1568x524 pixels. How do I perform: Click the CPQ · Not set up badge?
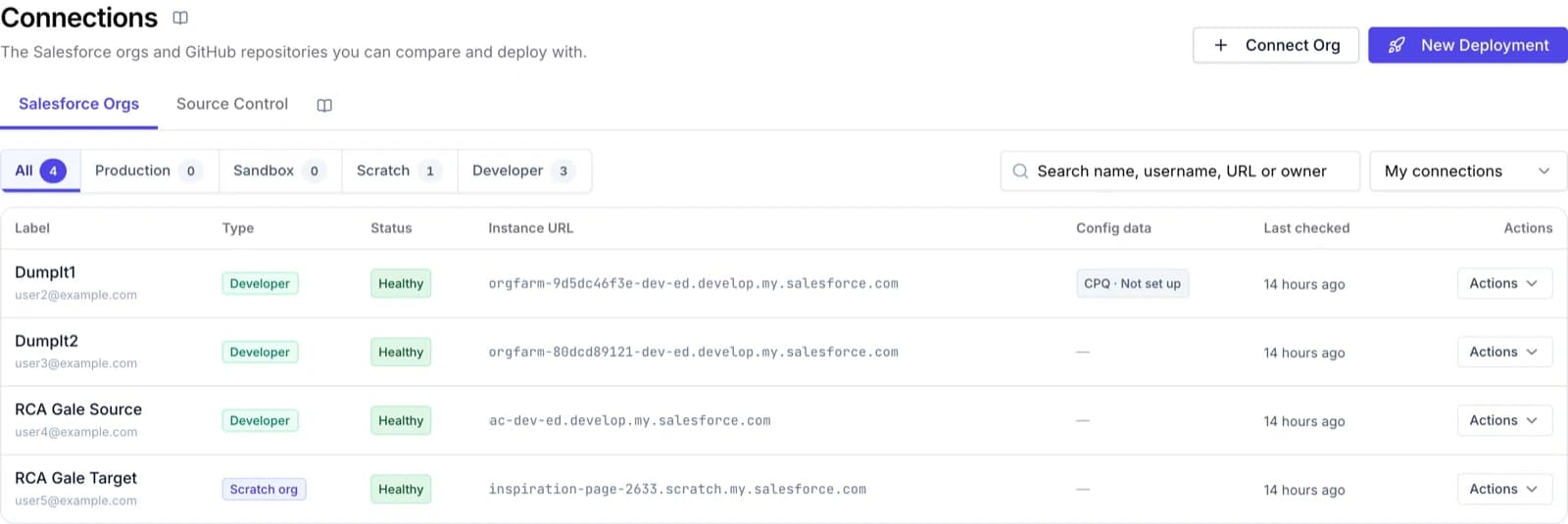tap(1132, 283)
